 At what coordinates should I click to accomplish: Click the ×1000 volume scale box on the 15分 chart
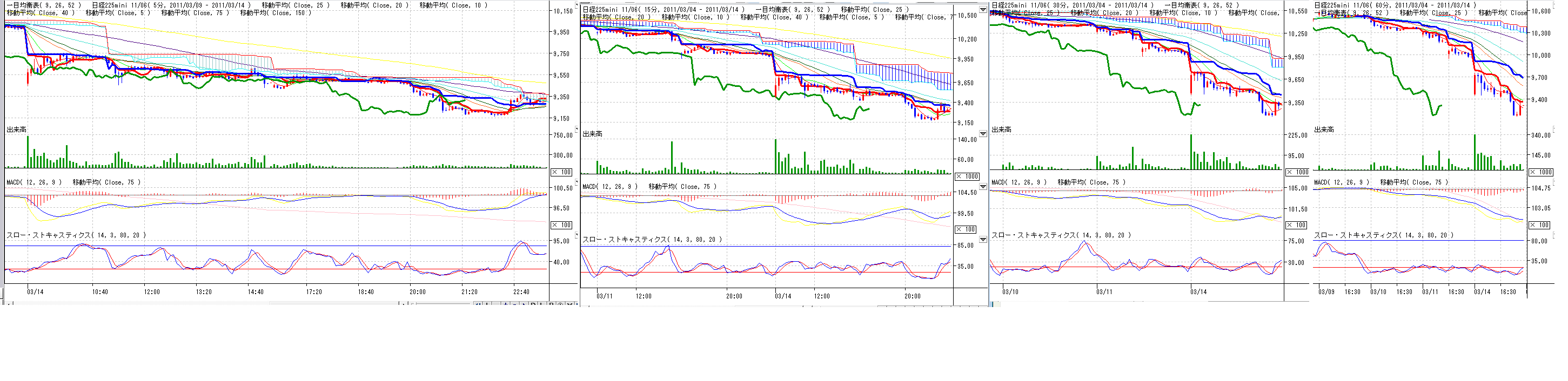967,176
